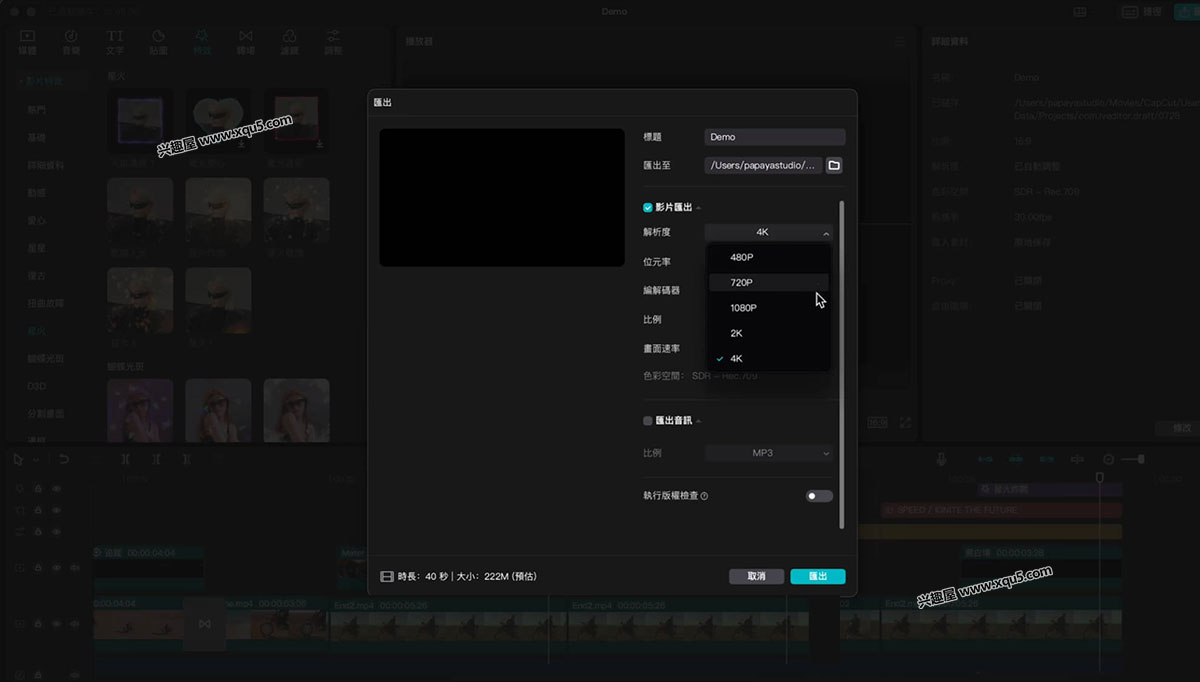The height and width of the screenshot is (682, 1200).
Task: Collapse the 解析度 dropdown showing 4K
Action: [768, 232]
